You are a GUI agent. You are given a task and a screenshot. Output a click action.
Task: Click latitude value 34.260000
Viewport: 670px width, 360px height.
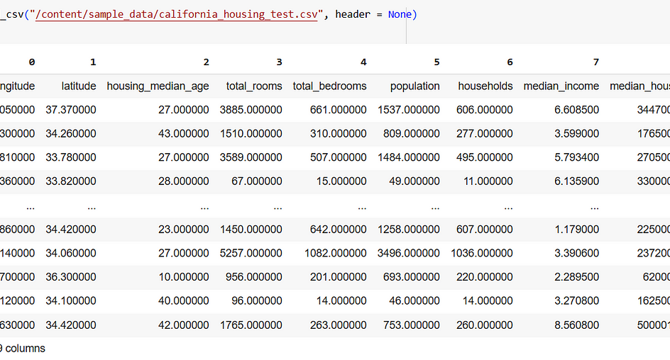[x=71, y=134]
